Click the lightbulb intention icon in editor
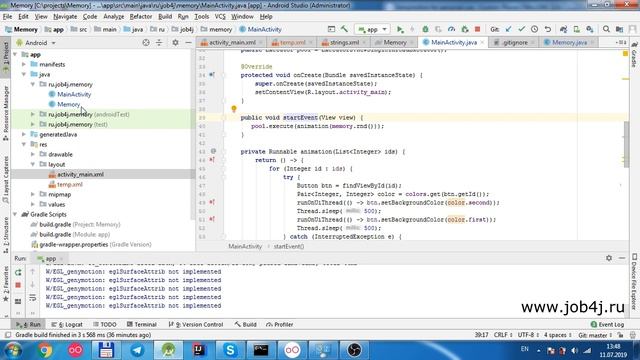 234,109
